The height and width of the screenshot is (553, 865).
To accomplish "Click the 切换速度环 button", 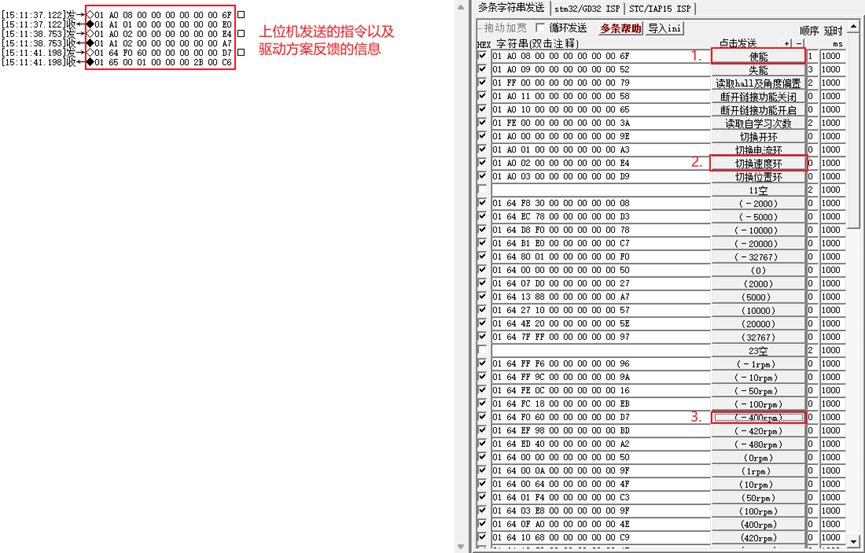I will click(758, 163).
